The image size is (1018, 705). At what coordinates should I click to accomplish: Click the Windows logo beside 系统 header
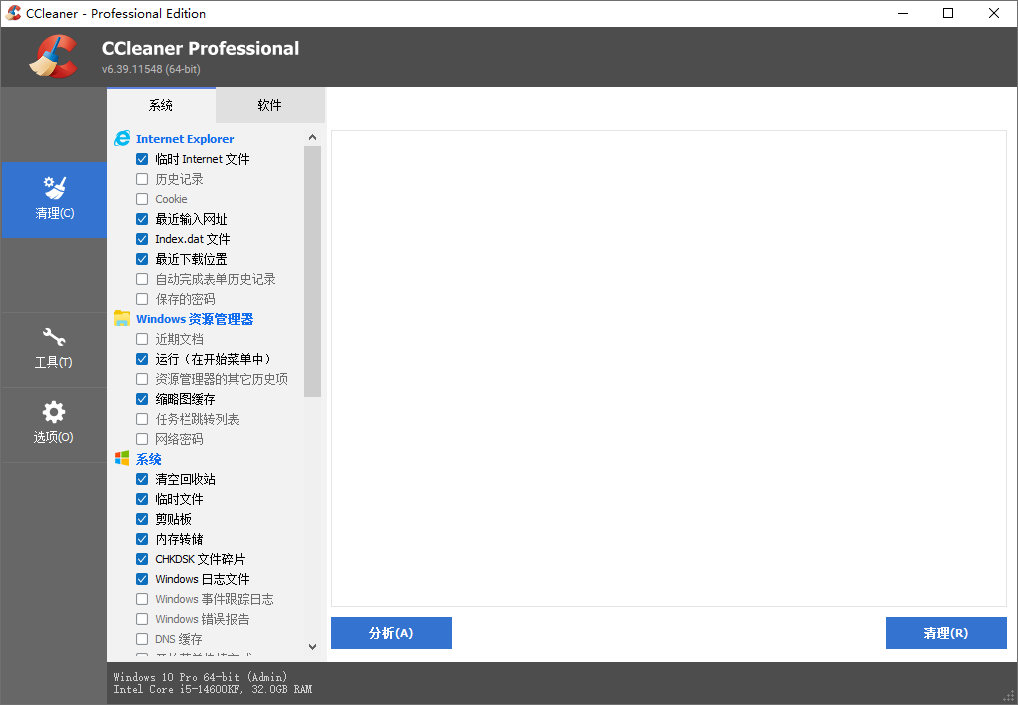122,458
